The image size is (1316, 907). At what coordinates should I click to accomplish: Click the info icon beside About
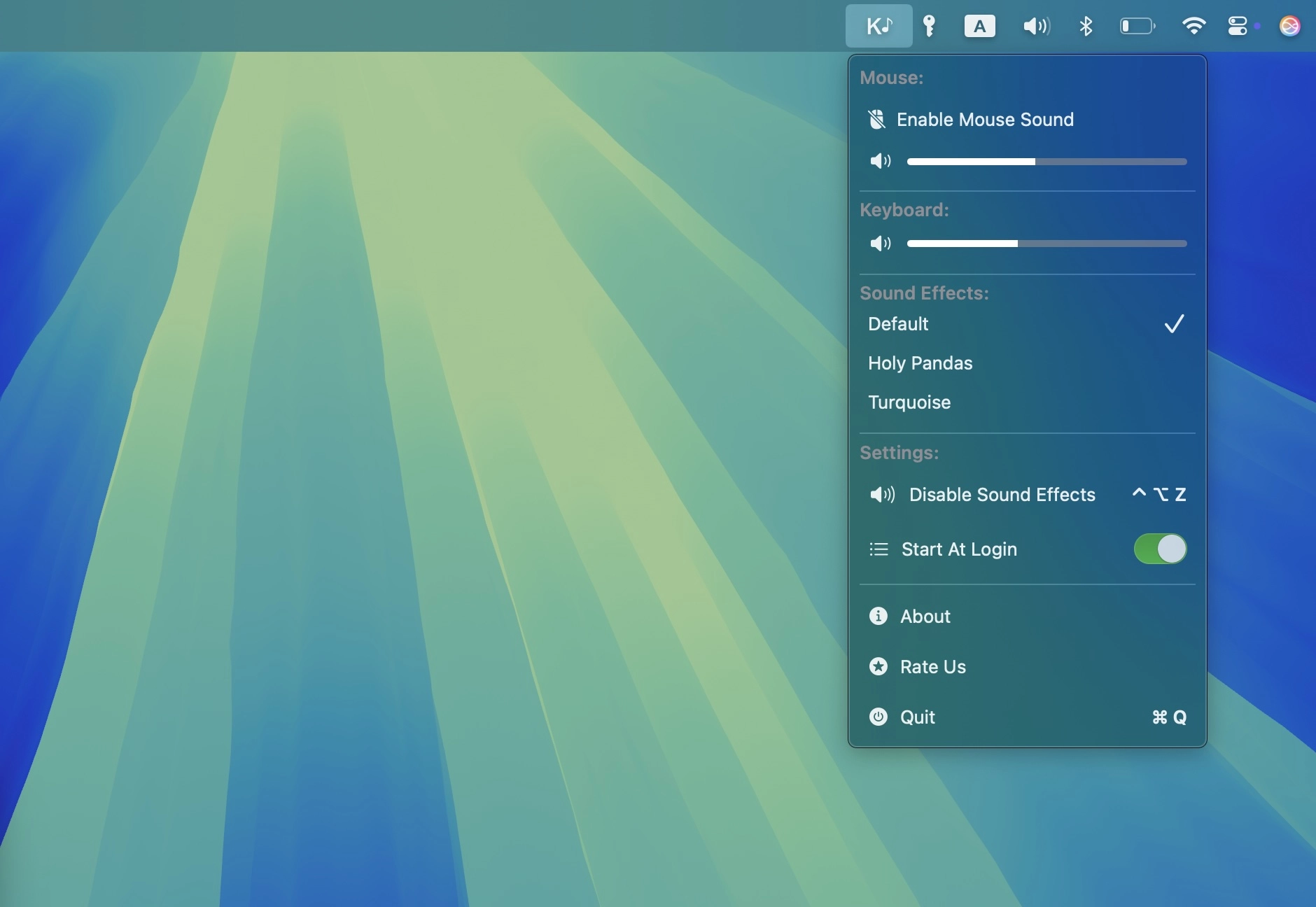click(x=878, y=617)
